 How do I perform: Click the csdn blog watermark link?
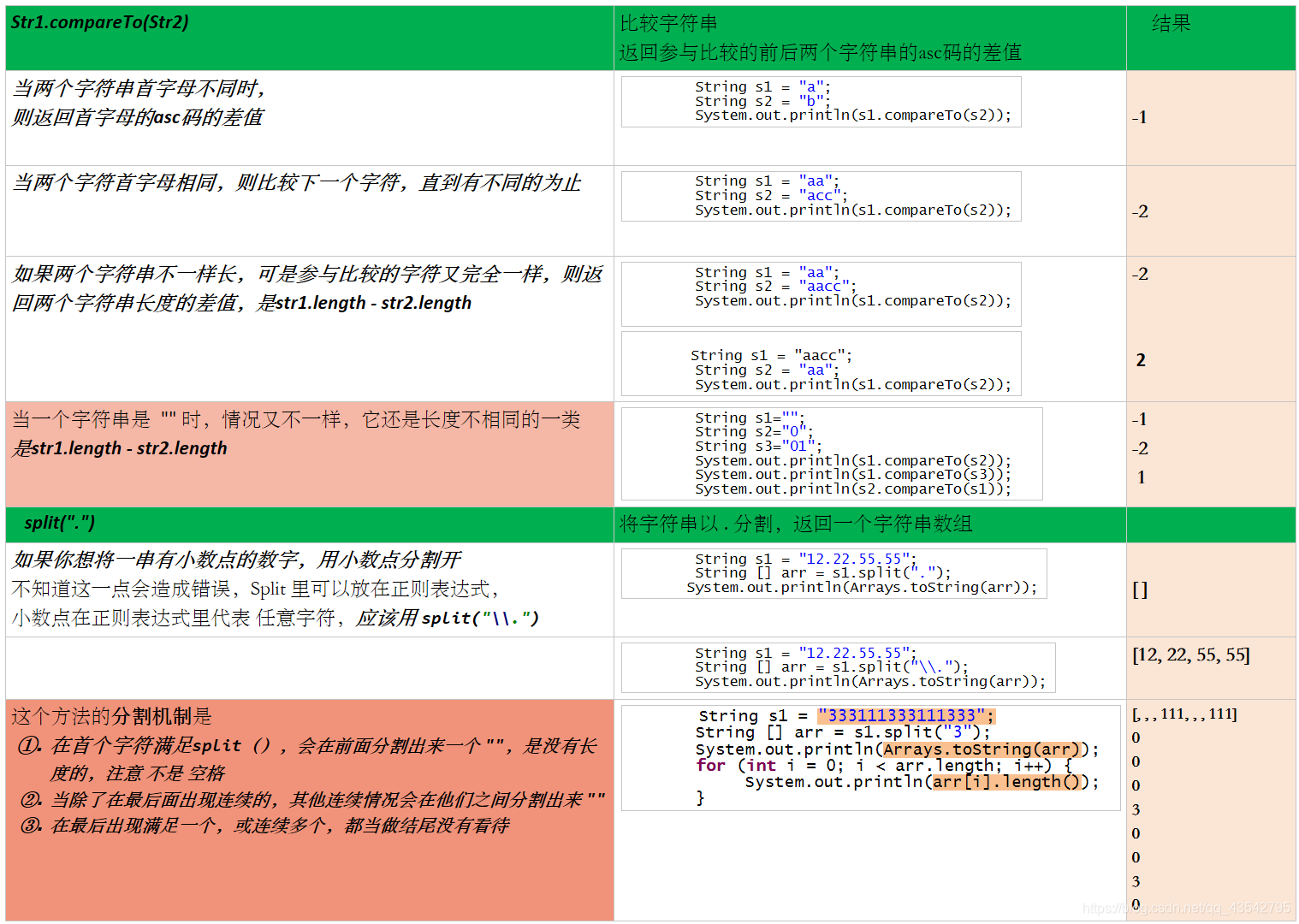1186,908
